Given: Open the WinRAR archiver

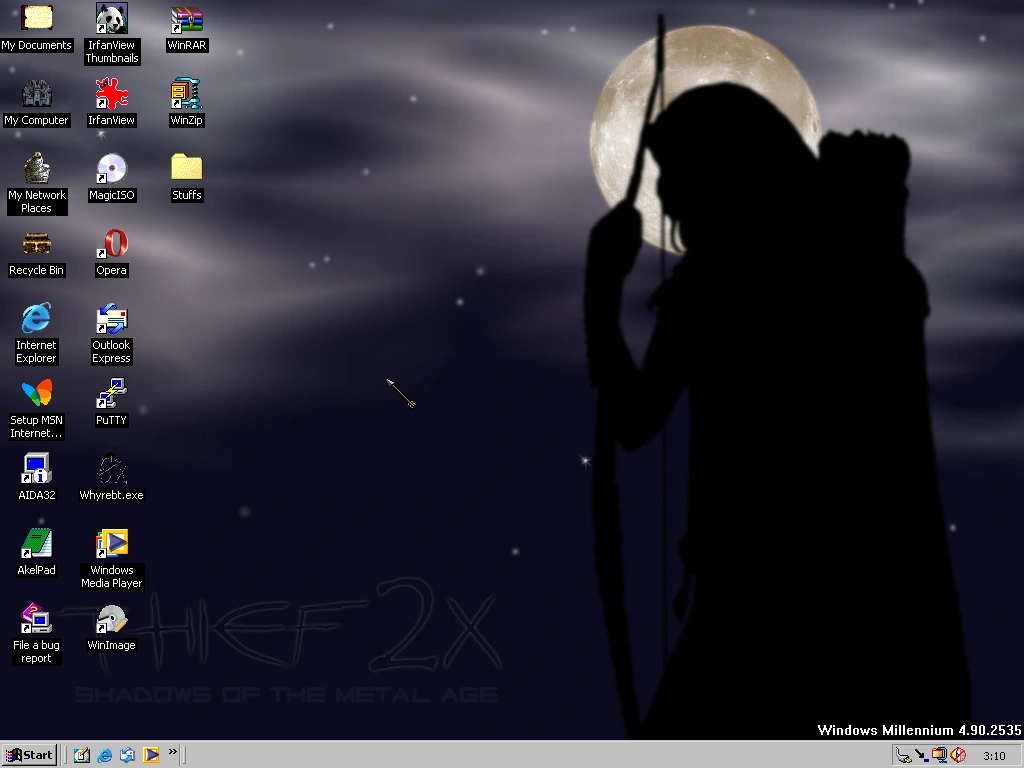Looking at the screenshot, I should [x=186, y=18].
